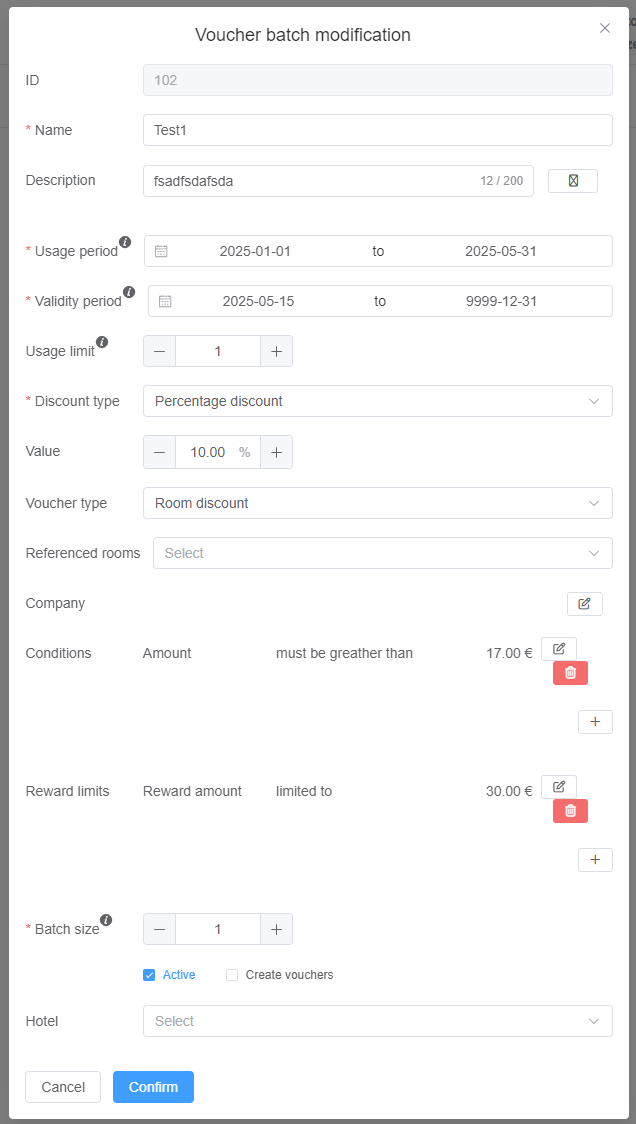This screenshot has width=636, height=1124.
Task: Expand the Voucher type dropdown
Action: coord(377,503)
